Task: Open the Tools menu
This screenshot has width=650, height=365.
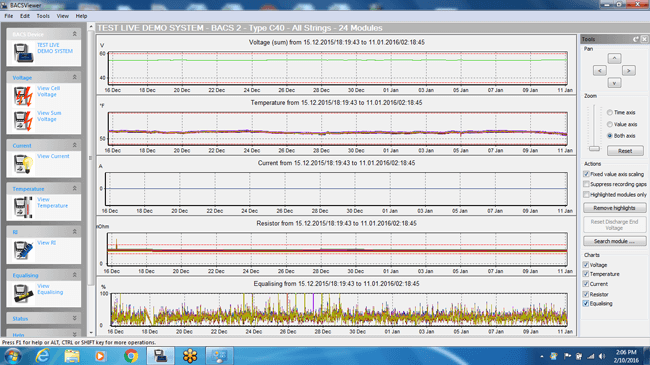Action: (43, 16)
